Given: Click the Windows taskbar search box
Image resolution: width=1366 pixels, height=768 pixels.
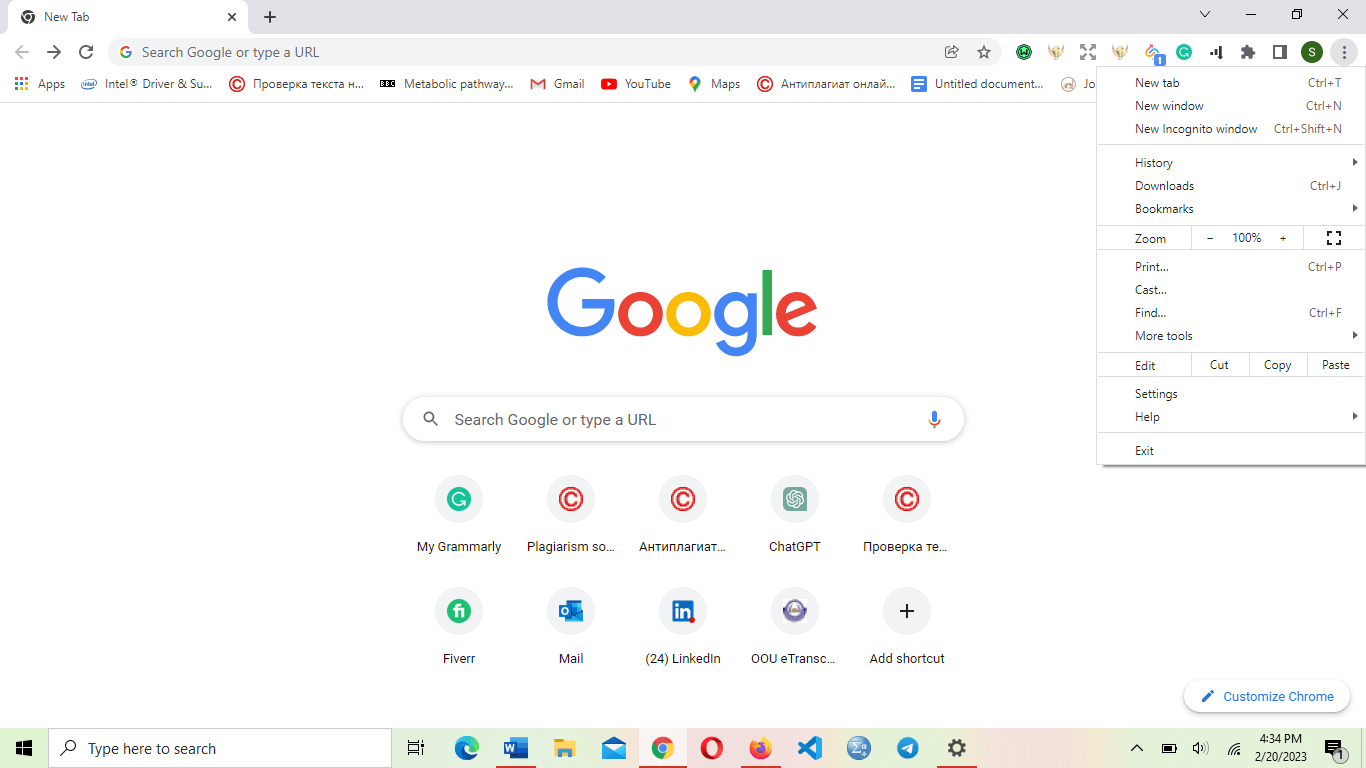Looking at the screenshot, I should click(x=220, y=748).
